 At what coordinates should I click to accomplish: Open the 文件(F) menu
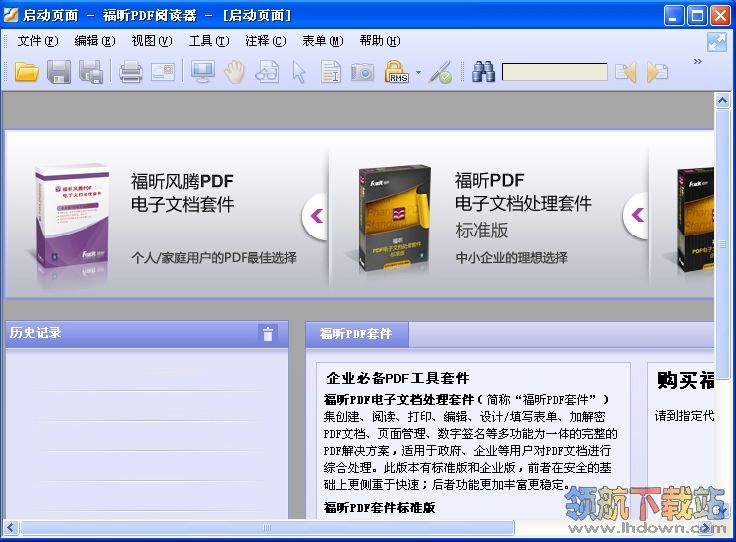coord(38,41)
